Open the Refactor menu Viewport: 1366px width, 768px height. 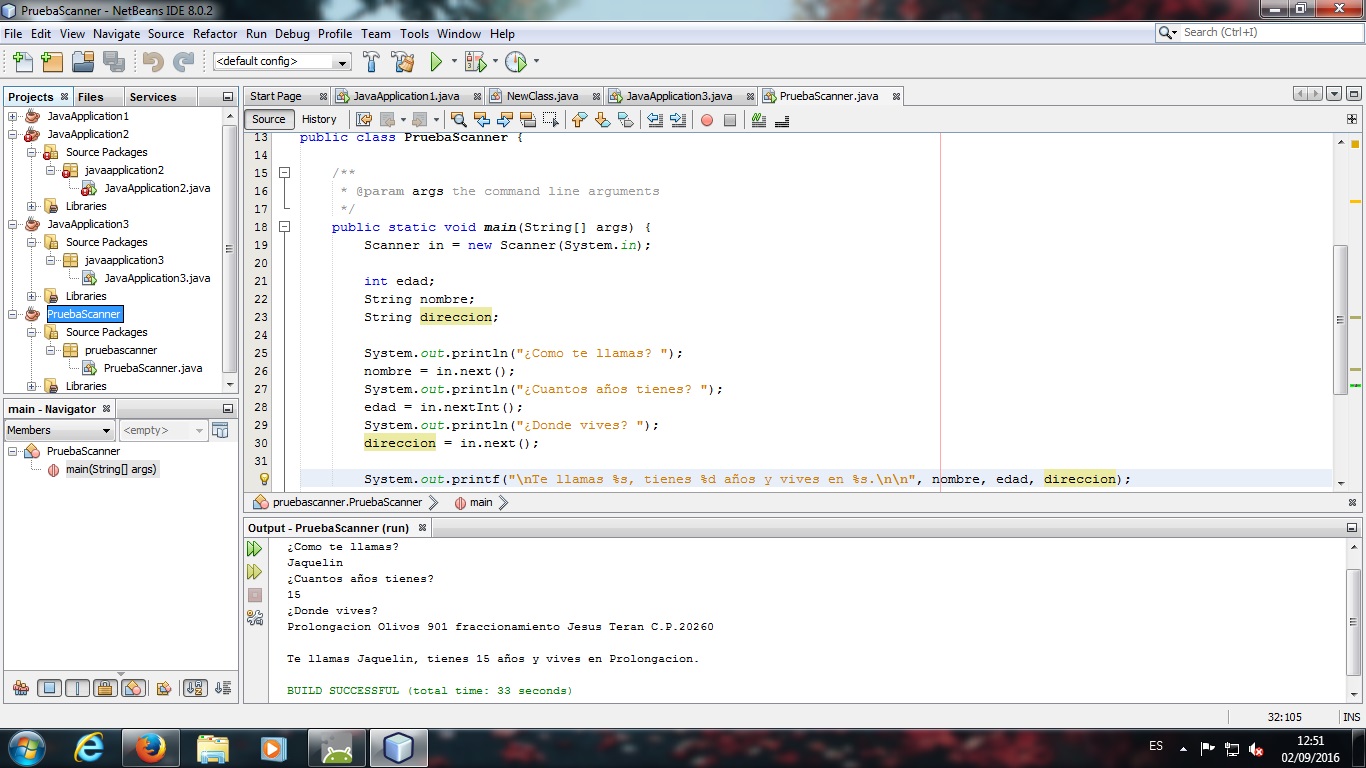pos(215,33)
